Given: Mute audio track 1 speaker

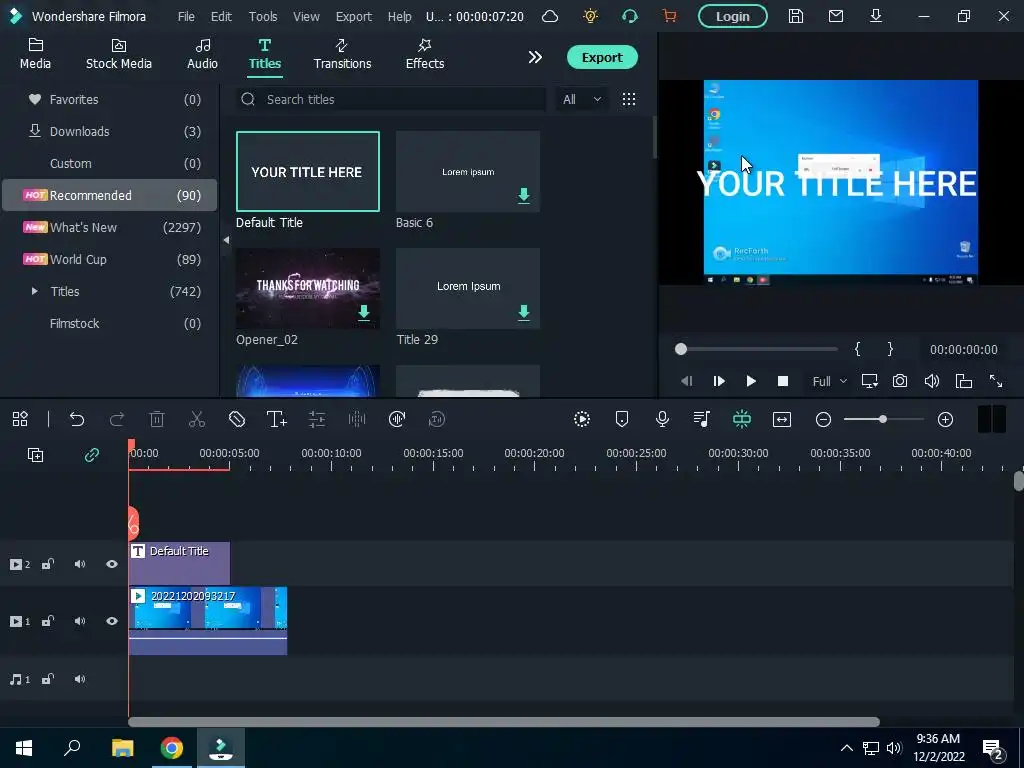Looking at the screenshot, I should [80, 679].
